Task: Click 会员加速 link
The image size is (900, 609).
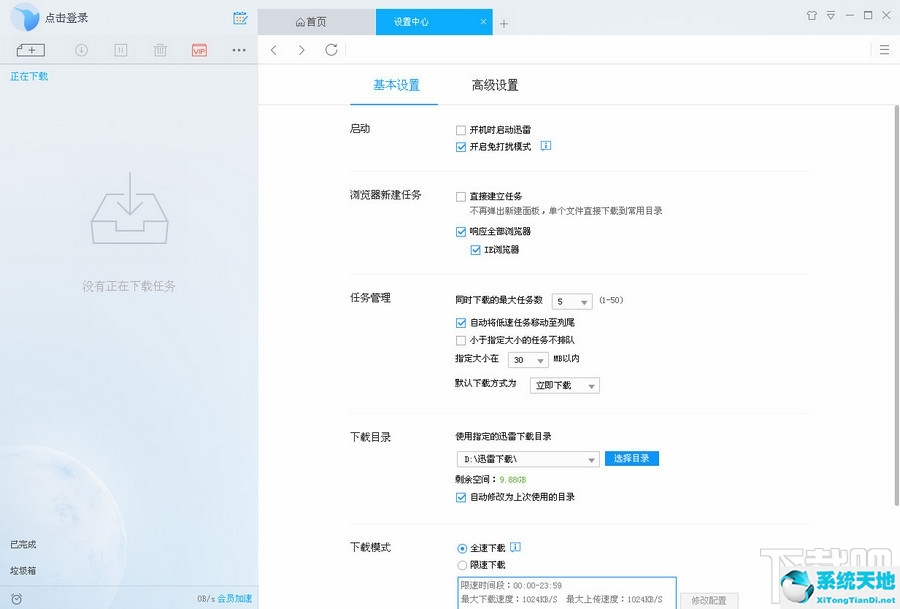Action: pyautogui.click(x=234, y=598)
